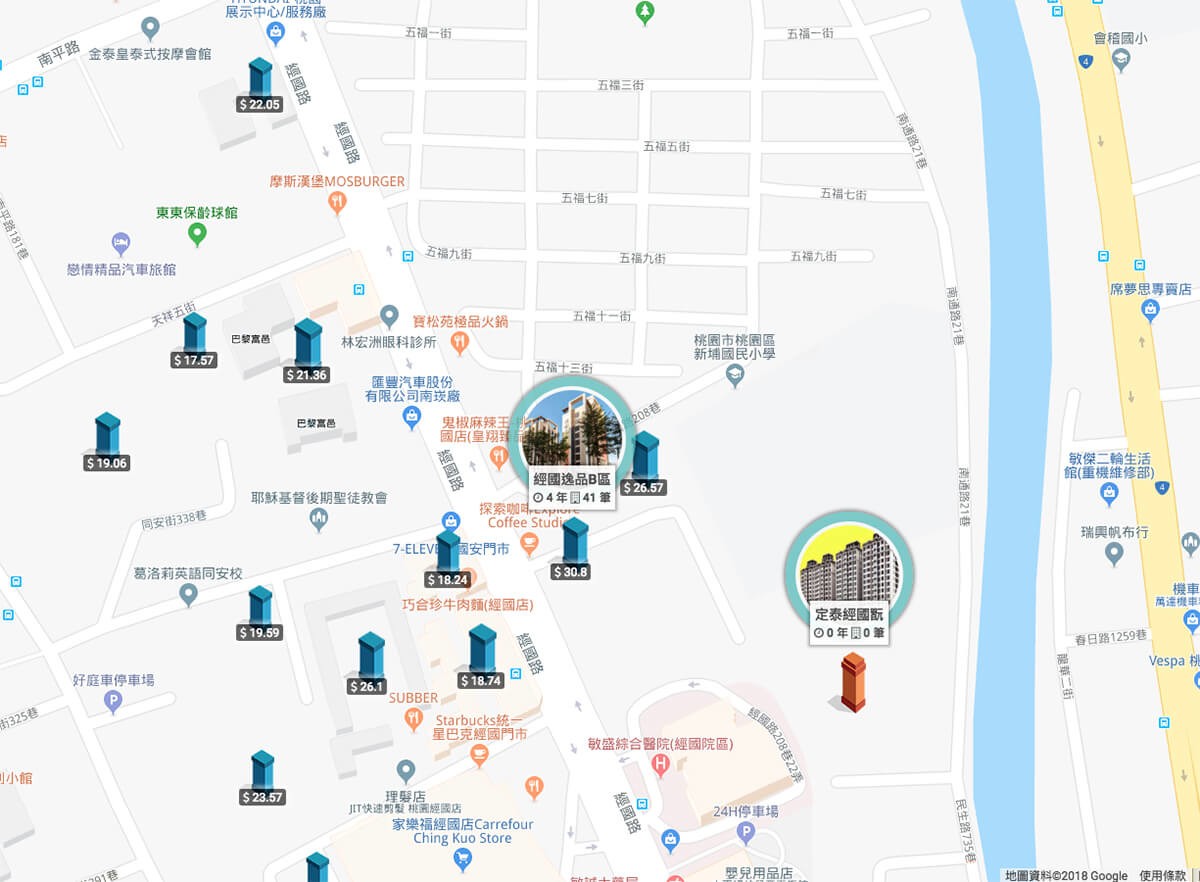Click the 五福十三街 street label
The width and height of the screenshot is (1200, 882).
point(565,367)
